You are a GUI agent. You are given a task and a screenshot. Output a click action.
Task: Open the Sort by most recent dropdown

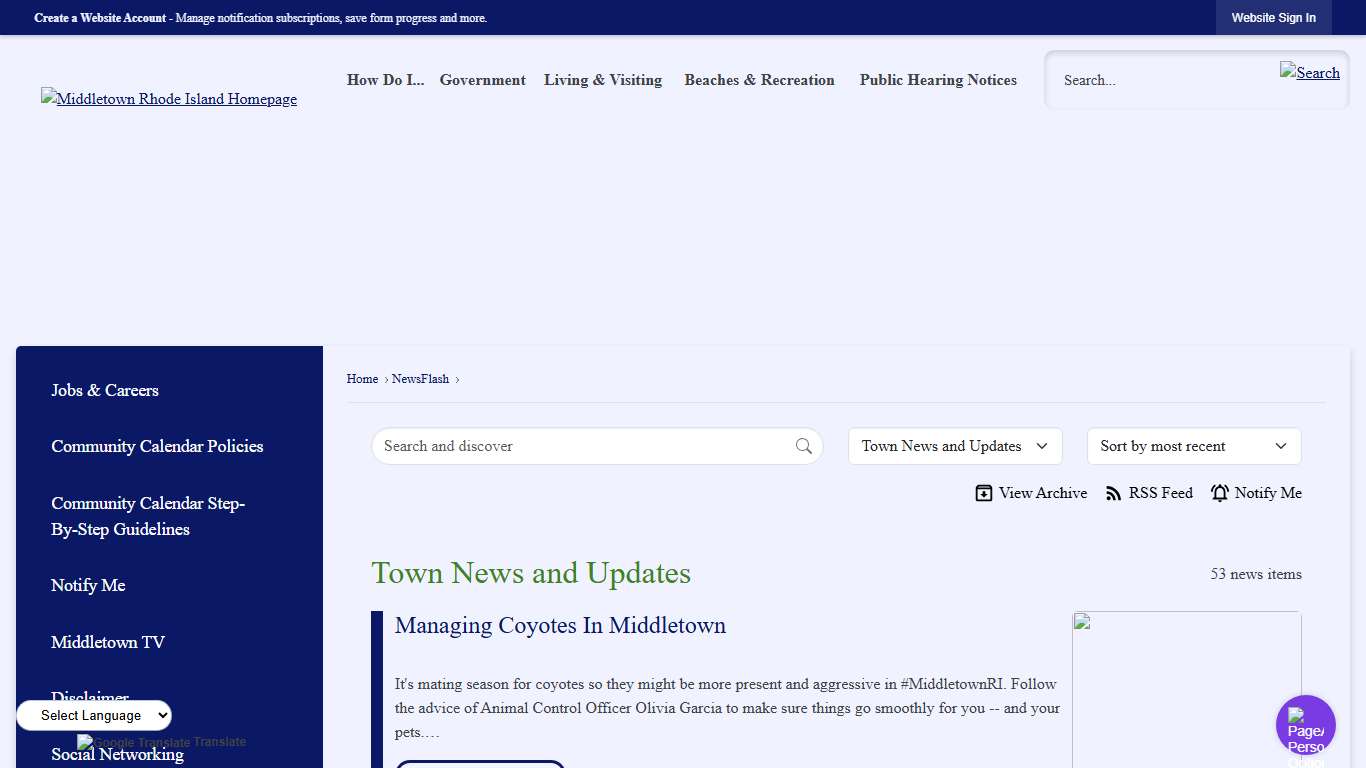pos(1193,446)
